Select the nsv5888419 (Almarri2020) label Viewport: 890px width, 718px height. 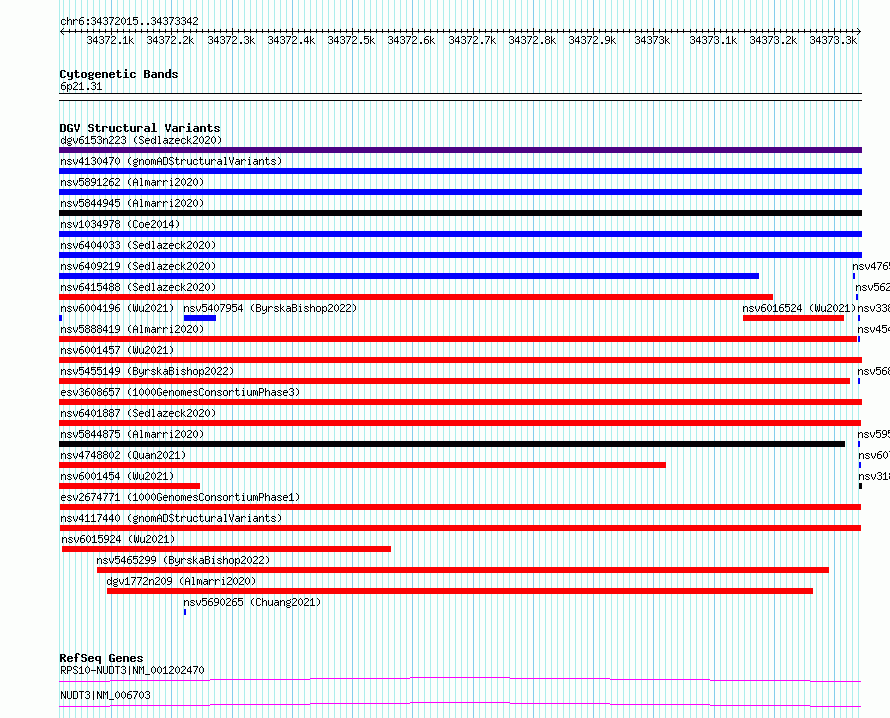[x=132, y=329]
